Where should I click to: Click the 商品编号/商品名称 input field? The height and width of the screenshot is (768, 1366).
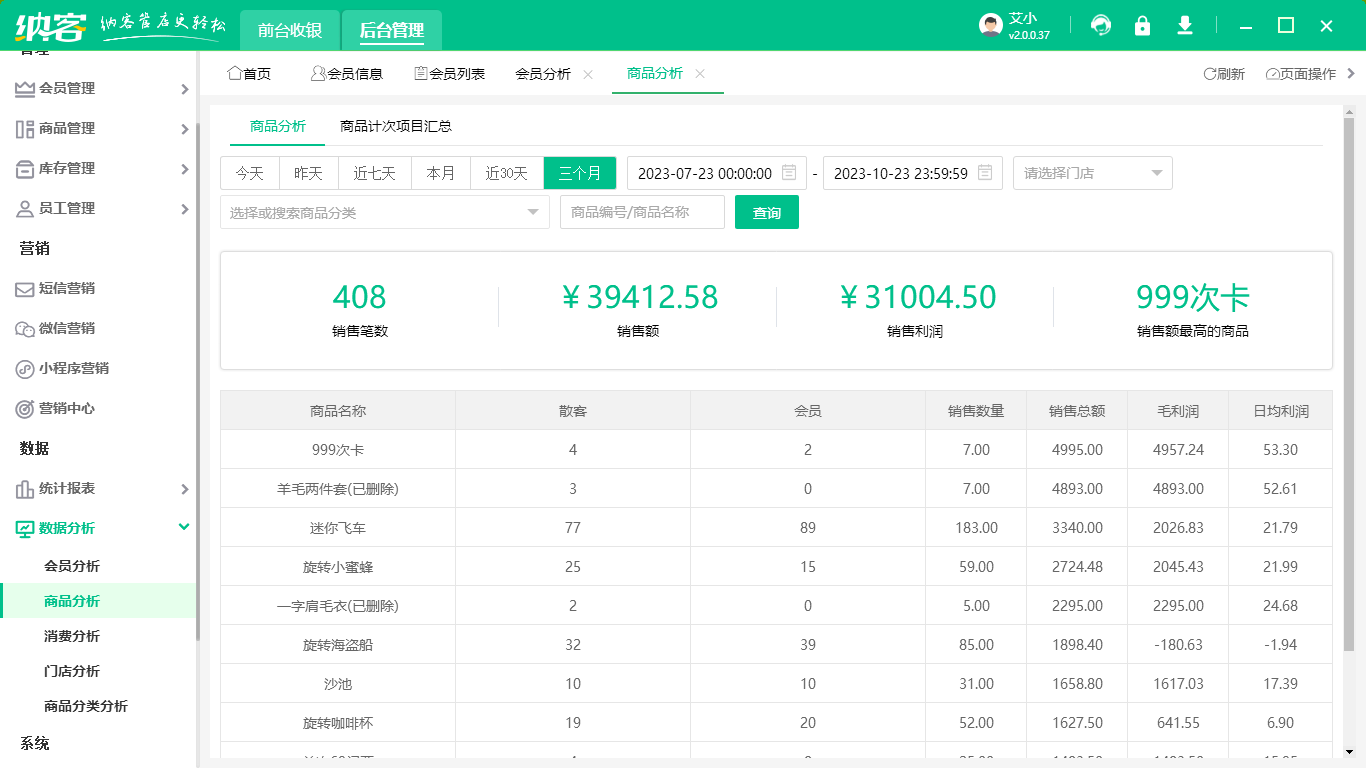pos(642,212)
